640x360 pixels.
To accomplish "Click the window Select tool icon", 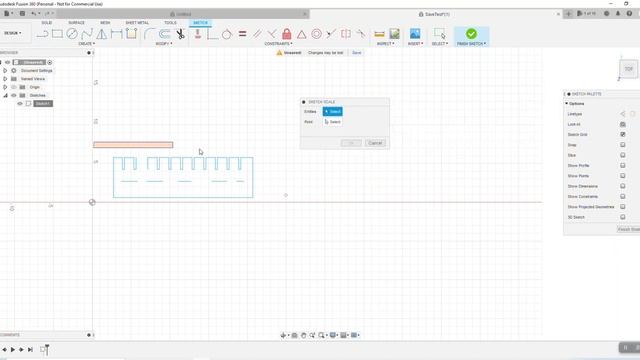I will tap(440, 34).
